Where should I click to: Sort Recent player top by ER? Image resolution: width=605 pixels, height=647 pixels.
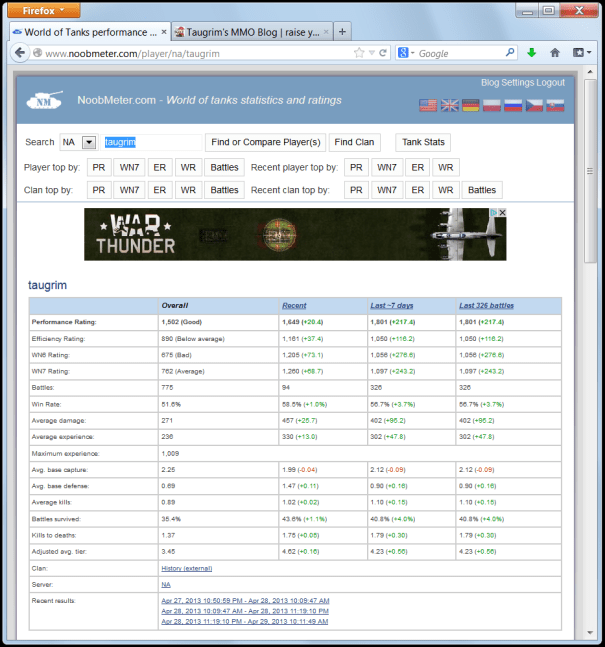coord(418,168)
